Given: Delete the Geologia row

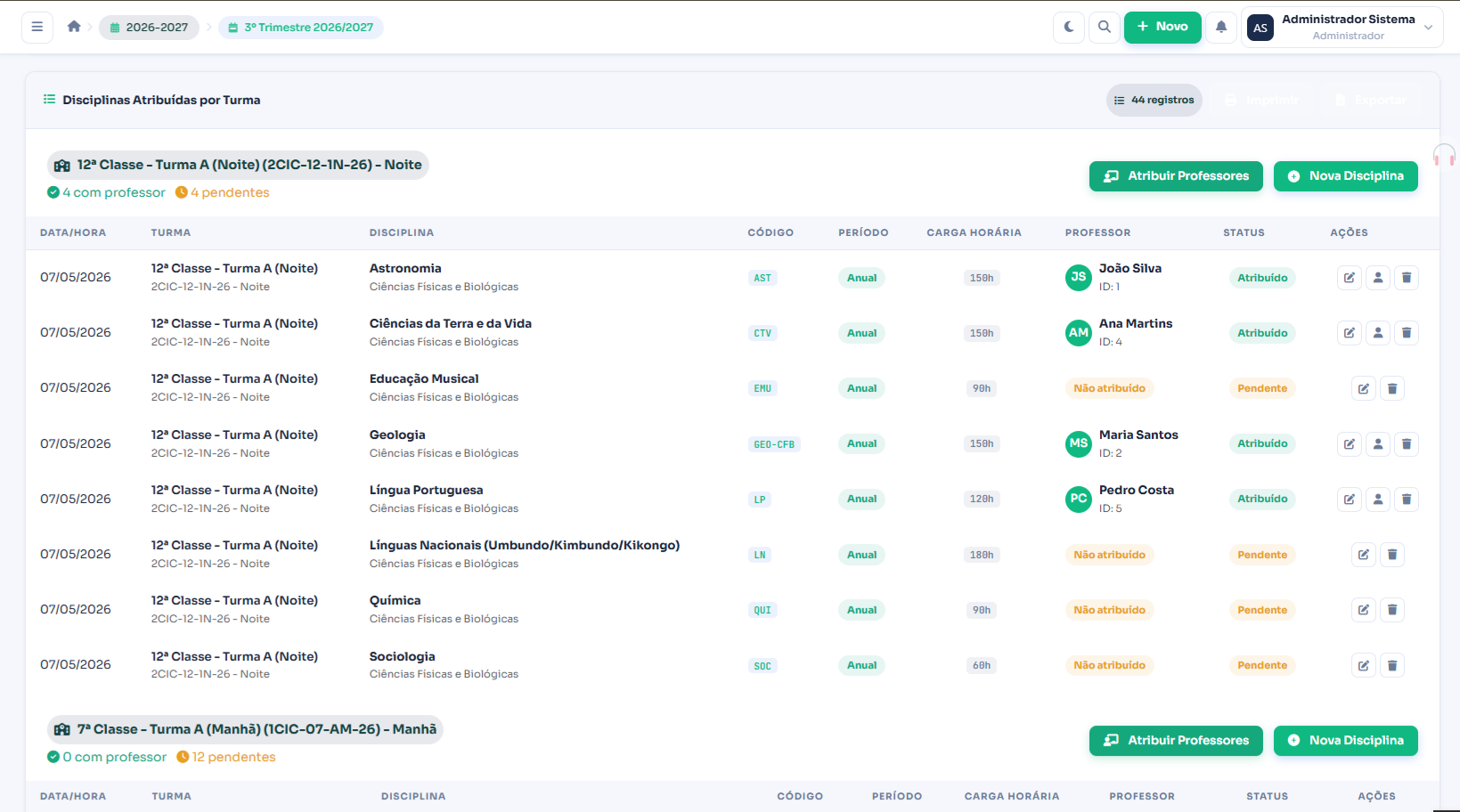Looking at the screenshot, I should [x=1407, y=444].
